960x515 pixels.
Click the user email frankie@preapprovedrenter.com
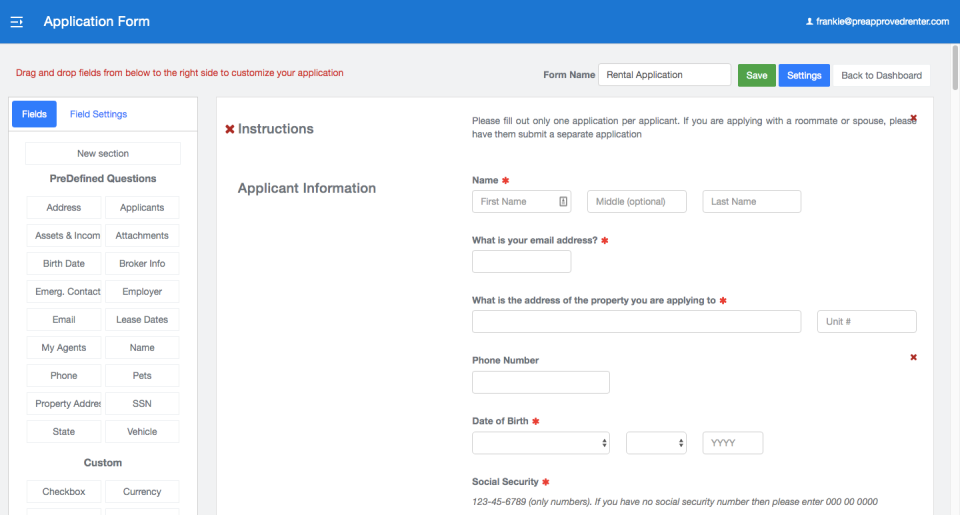[882, 21]
